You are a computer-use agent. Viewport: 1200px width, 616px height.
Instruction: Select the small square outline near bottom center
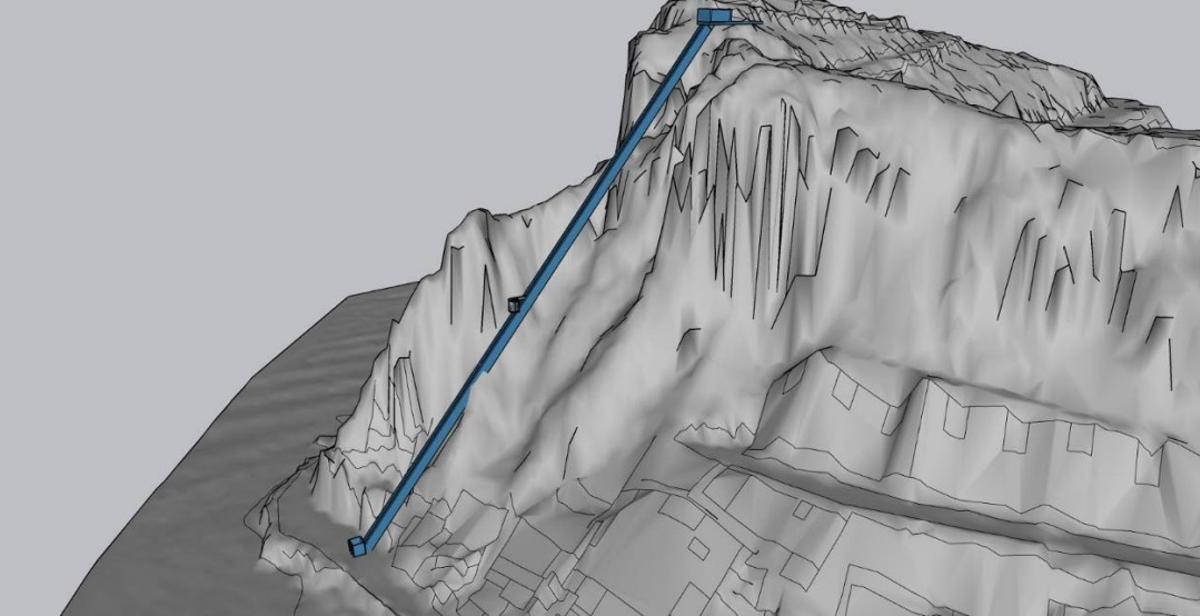[x=699, y=549]
